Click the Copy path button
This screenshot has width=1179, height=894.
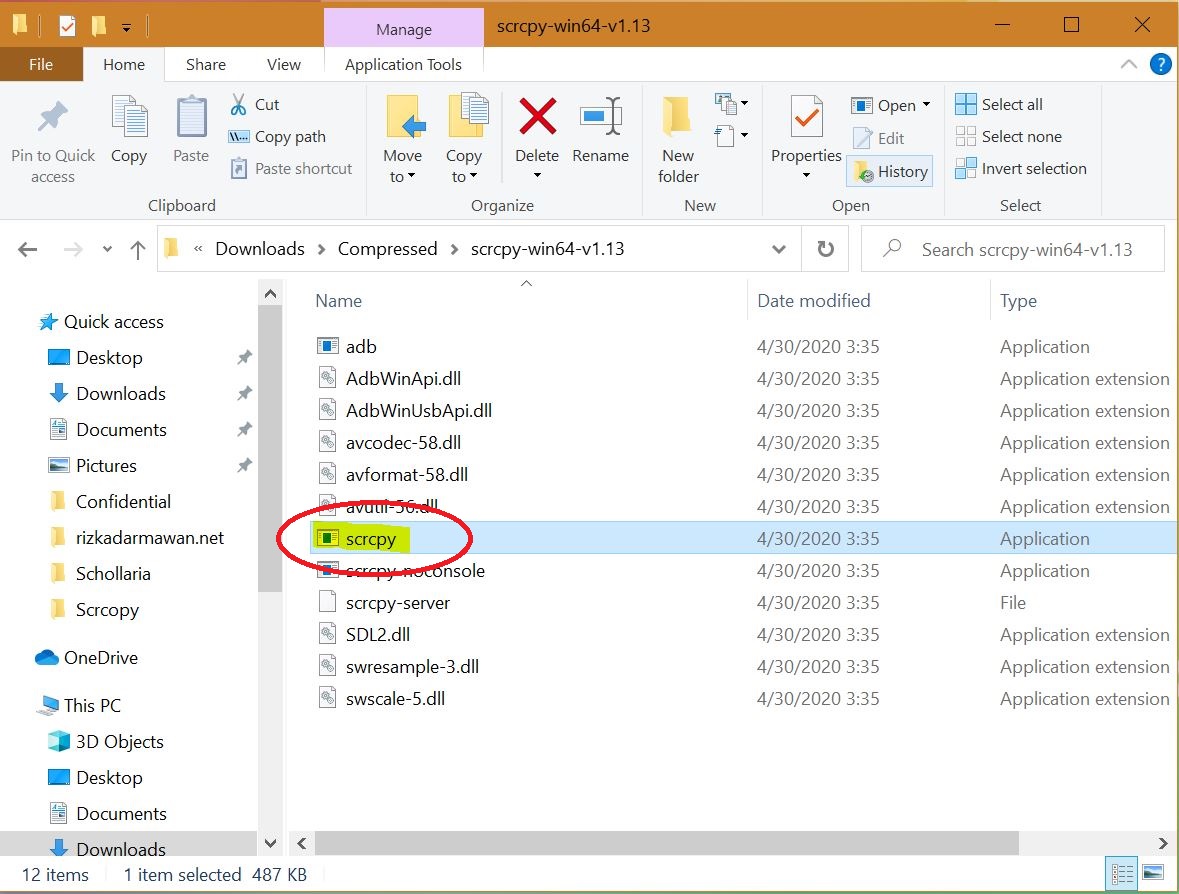tap(277, 137)
